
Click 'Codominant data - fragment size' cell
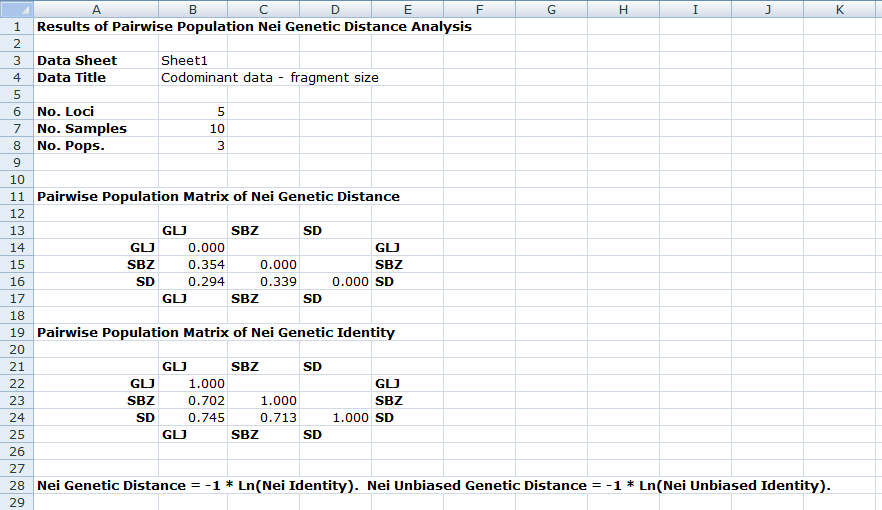[x=270, y=78]
